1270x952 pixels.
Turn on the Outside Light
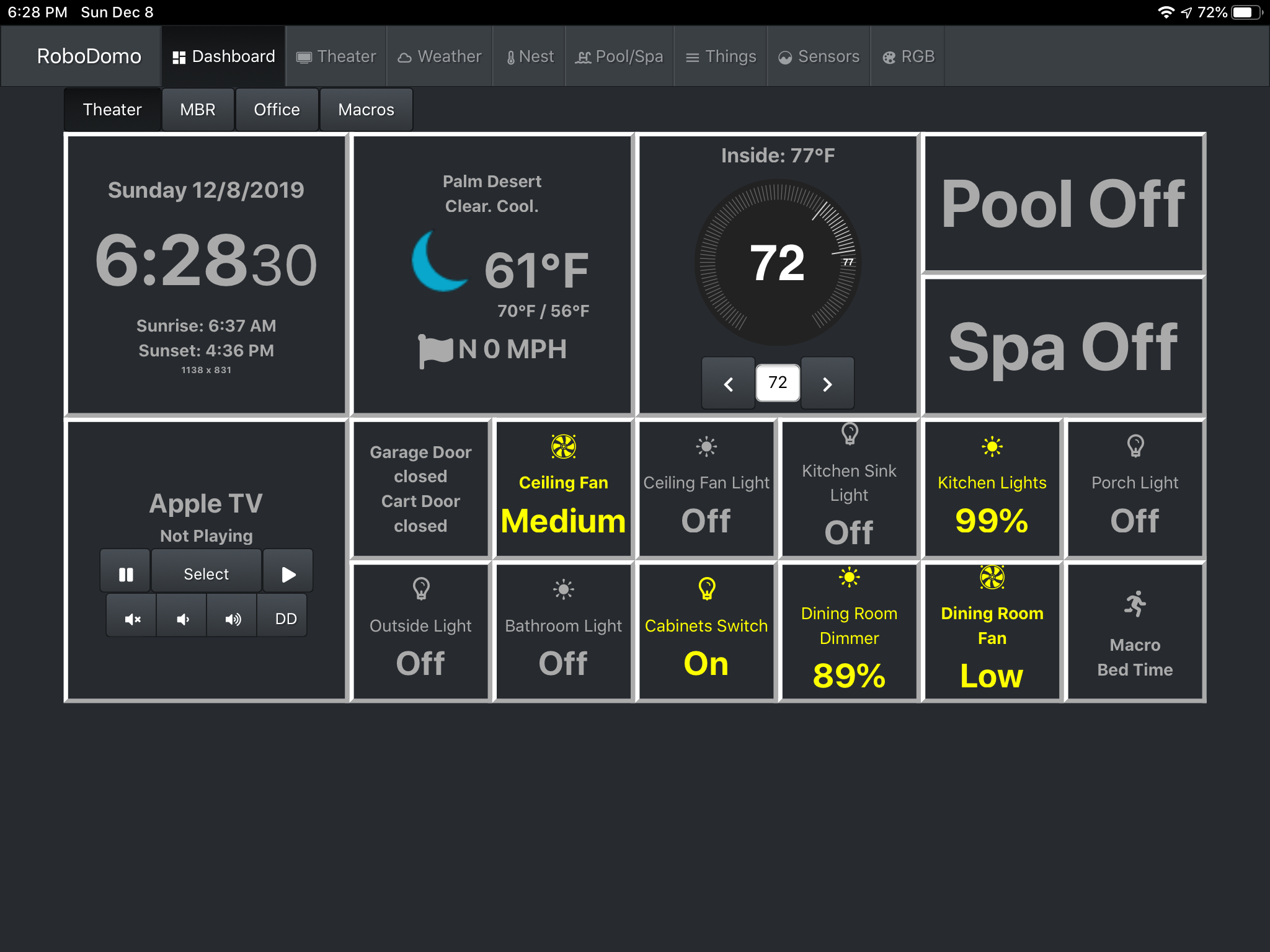coord(420,632)
